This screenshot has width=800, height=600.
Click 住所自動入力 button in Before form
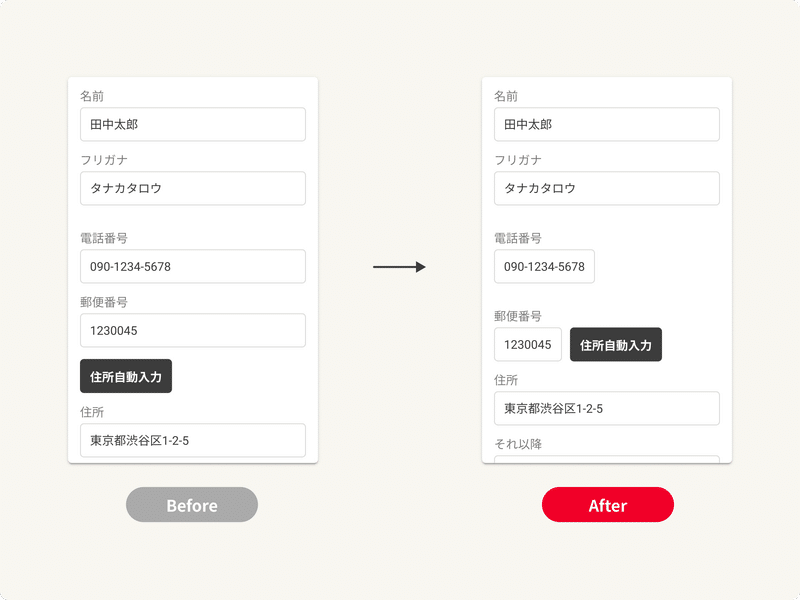[126, 376]
